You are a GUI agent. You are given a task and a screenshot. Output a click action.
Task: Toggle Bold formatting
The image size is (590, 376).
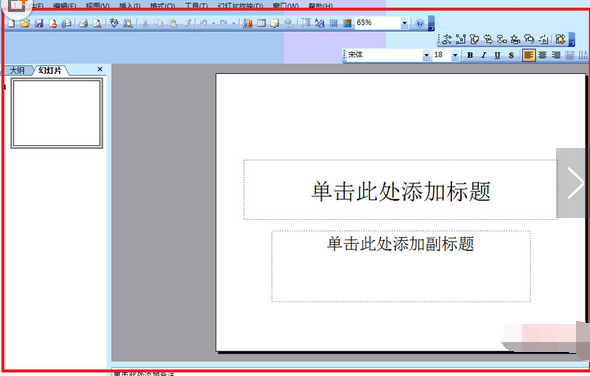(x=470, y=55)
